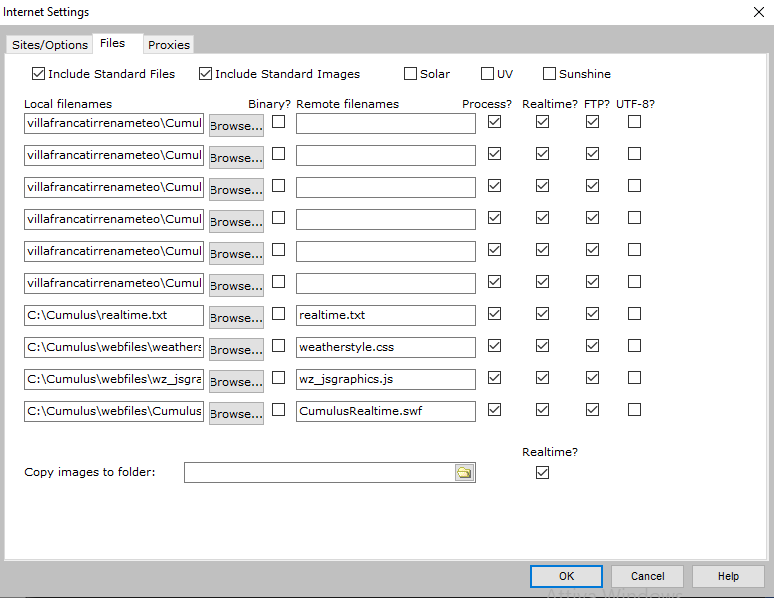774x598 pixels.
Task: Enable the Solar checkbox
Action: 411,74
